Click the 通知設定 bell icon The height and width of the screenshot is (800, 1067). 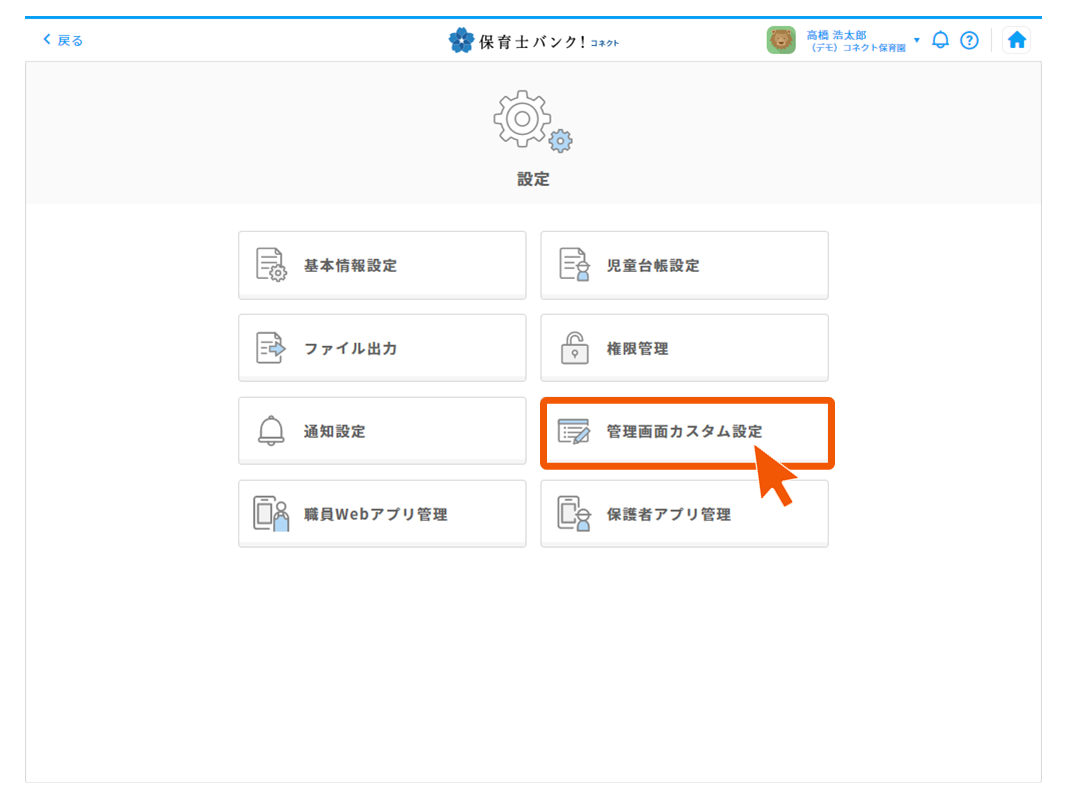click(x=270, y=431)
